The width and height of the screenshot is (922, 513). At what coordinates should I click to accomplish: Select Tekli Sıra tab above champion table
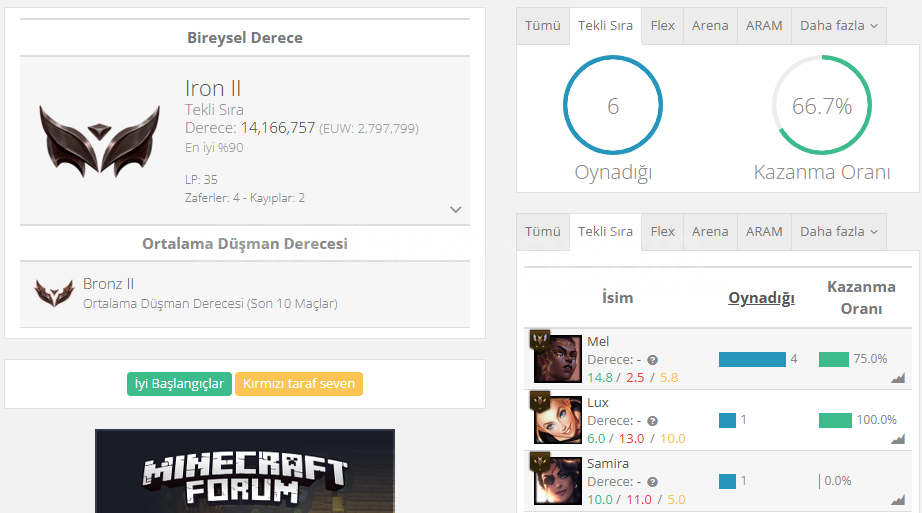[605, 232]
